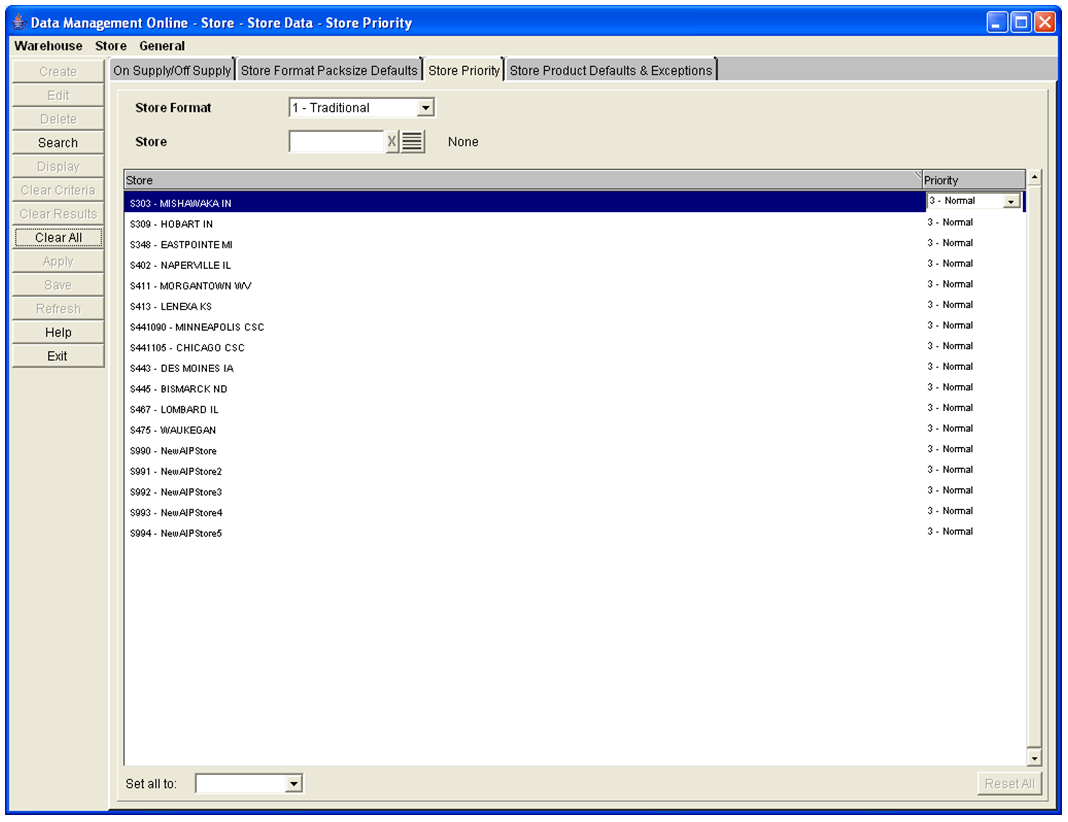The height and width of the screenshot is (822, 1068).
Task: Open the General menu
Action: pos(163,46)
